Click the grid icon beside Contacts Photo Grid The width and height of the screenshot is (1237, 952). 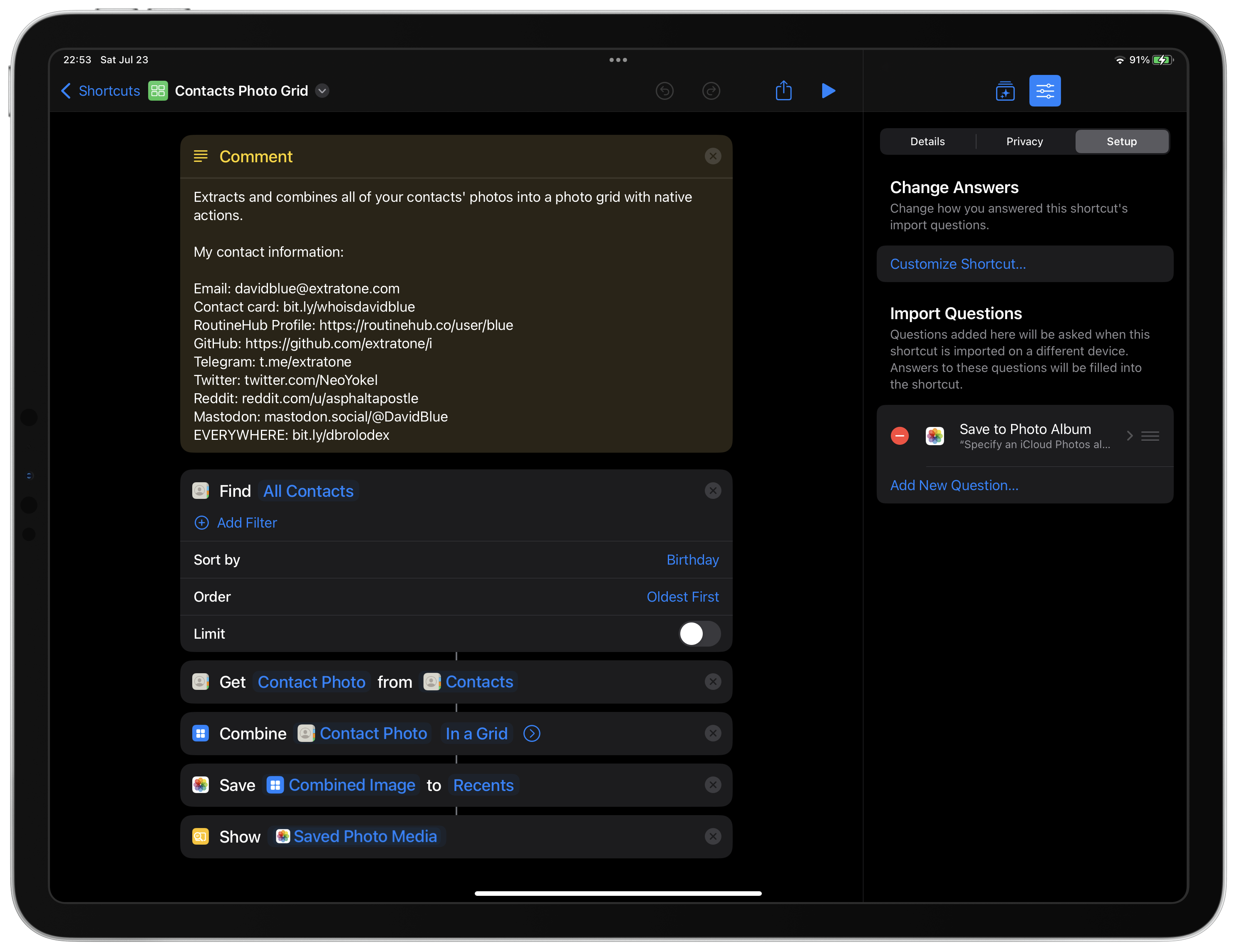coord(159,91)
